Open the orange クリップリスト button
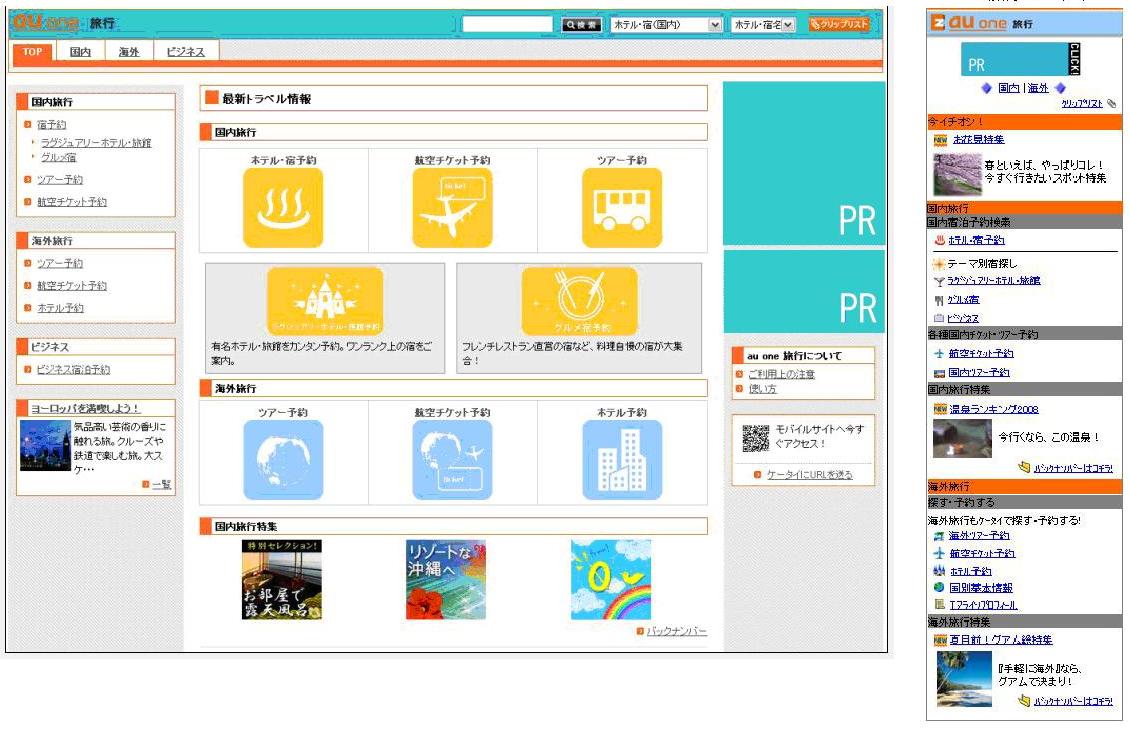 point(839,25)
